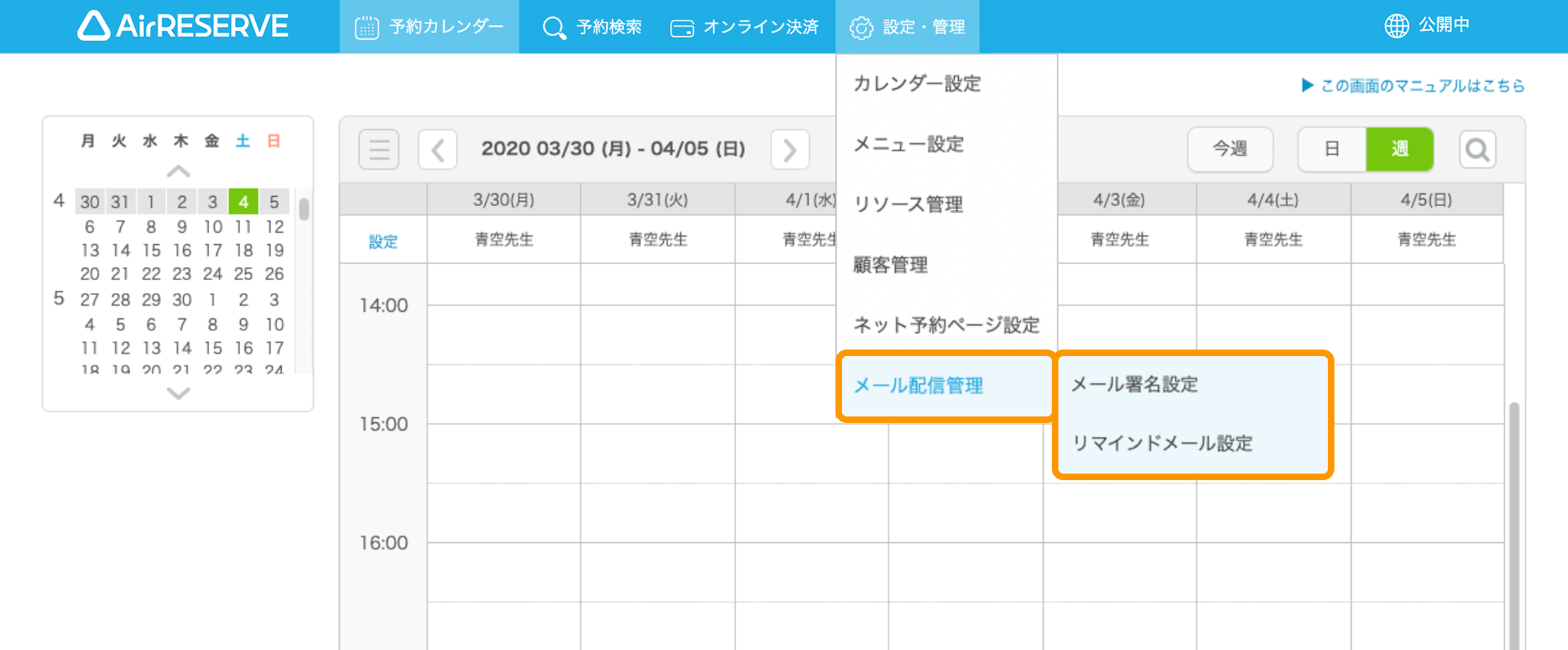Click the 今週 button
1568x650 pixels.
[x=1230, y=149]
